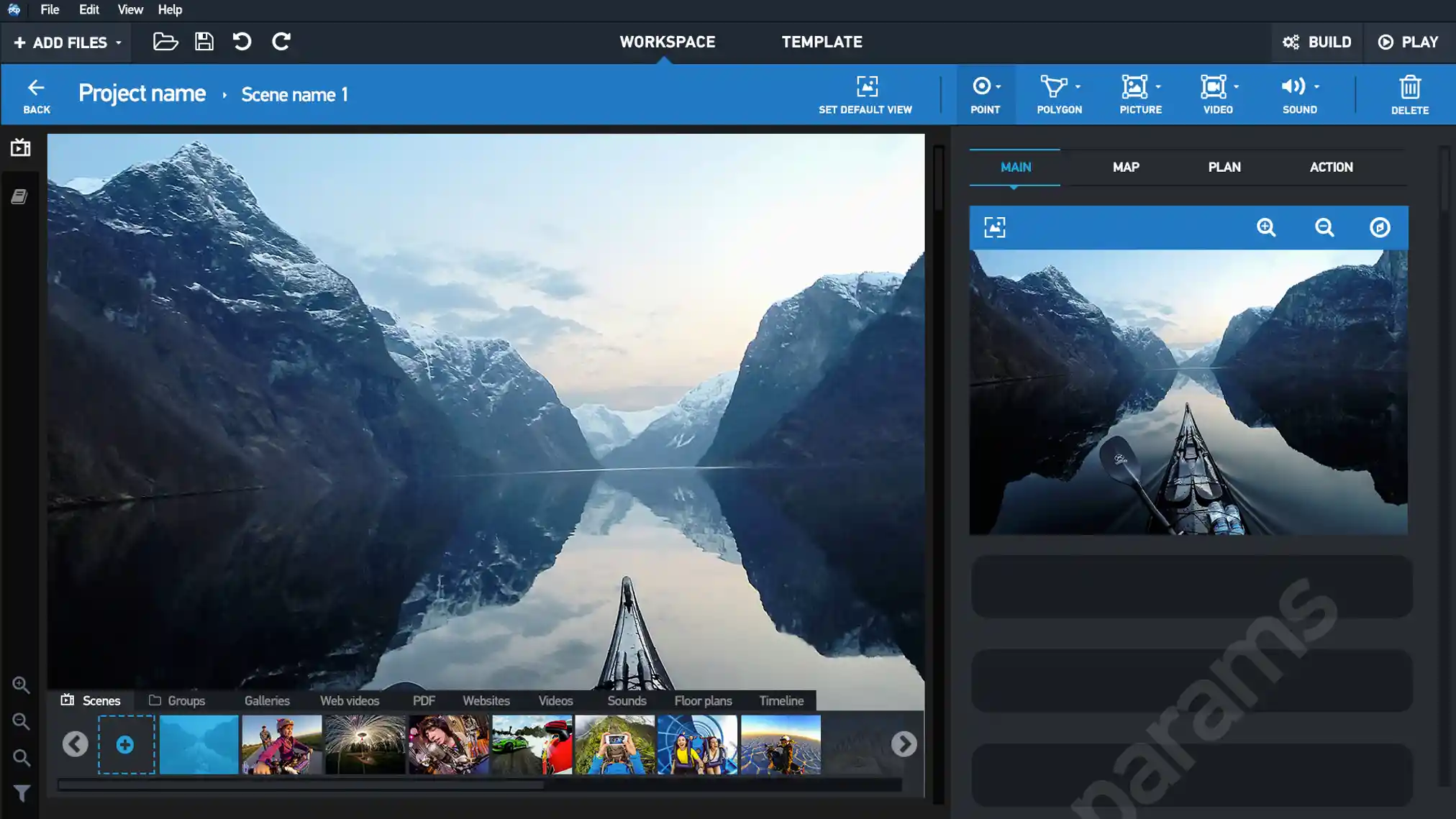Select the Main params tab
Viewport: 1456px width, 819px height.
click(x=1015, y=167)
